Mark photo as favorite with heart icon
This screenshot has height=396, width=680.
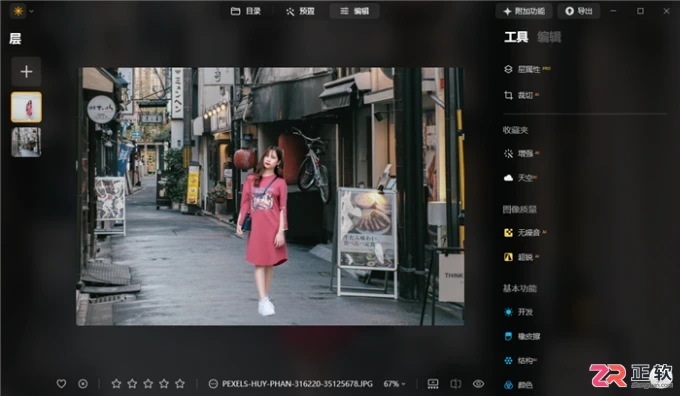pos(62,384)
